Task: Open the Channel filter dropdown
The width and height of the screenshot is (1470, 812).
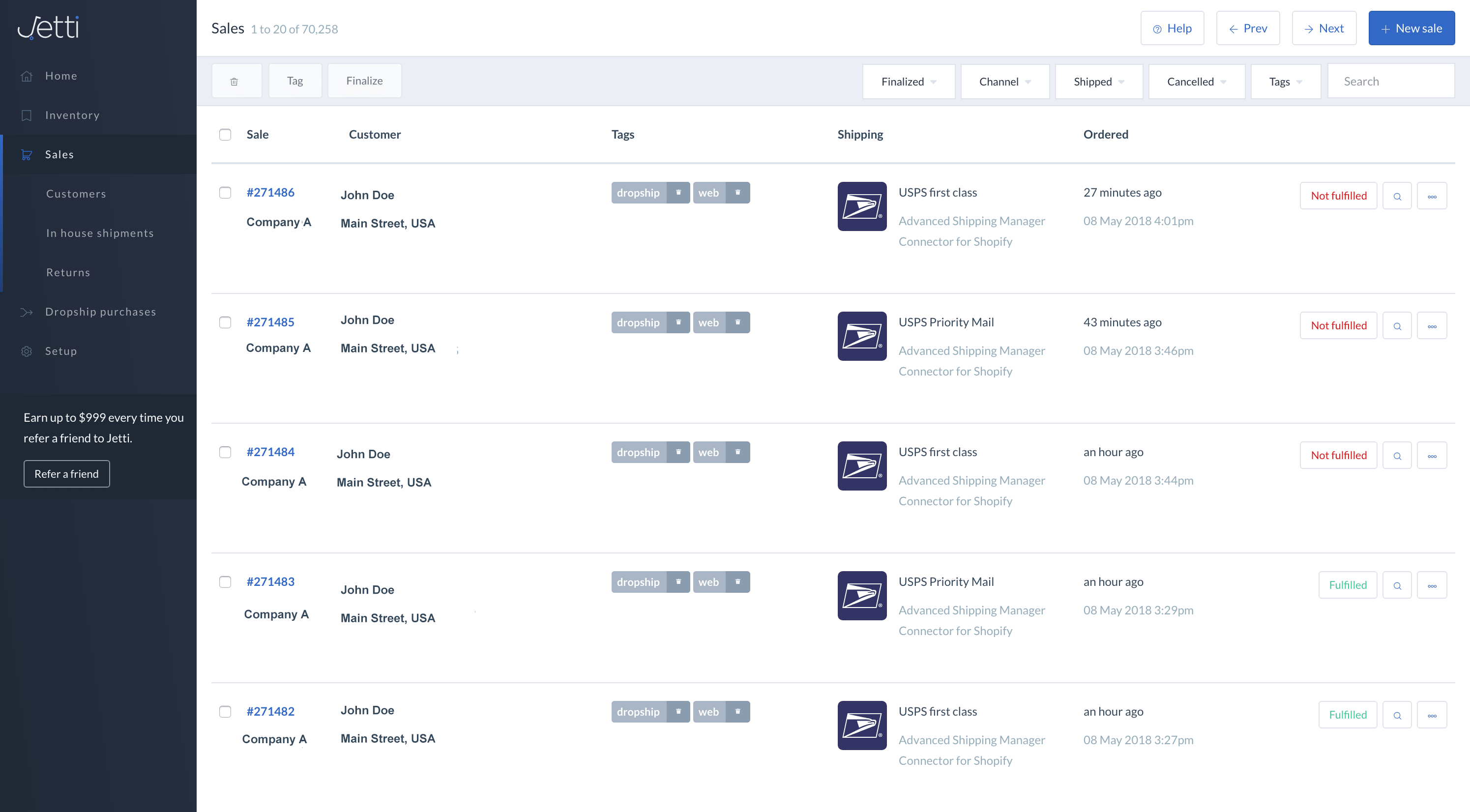Action: click(x=1004, y=82)
